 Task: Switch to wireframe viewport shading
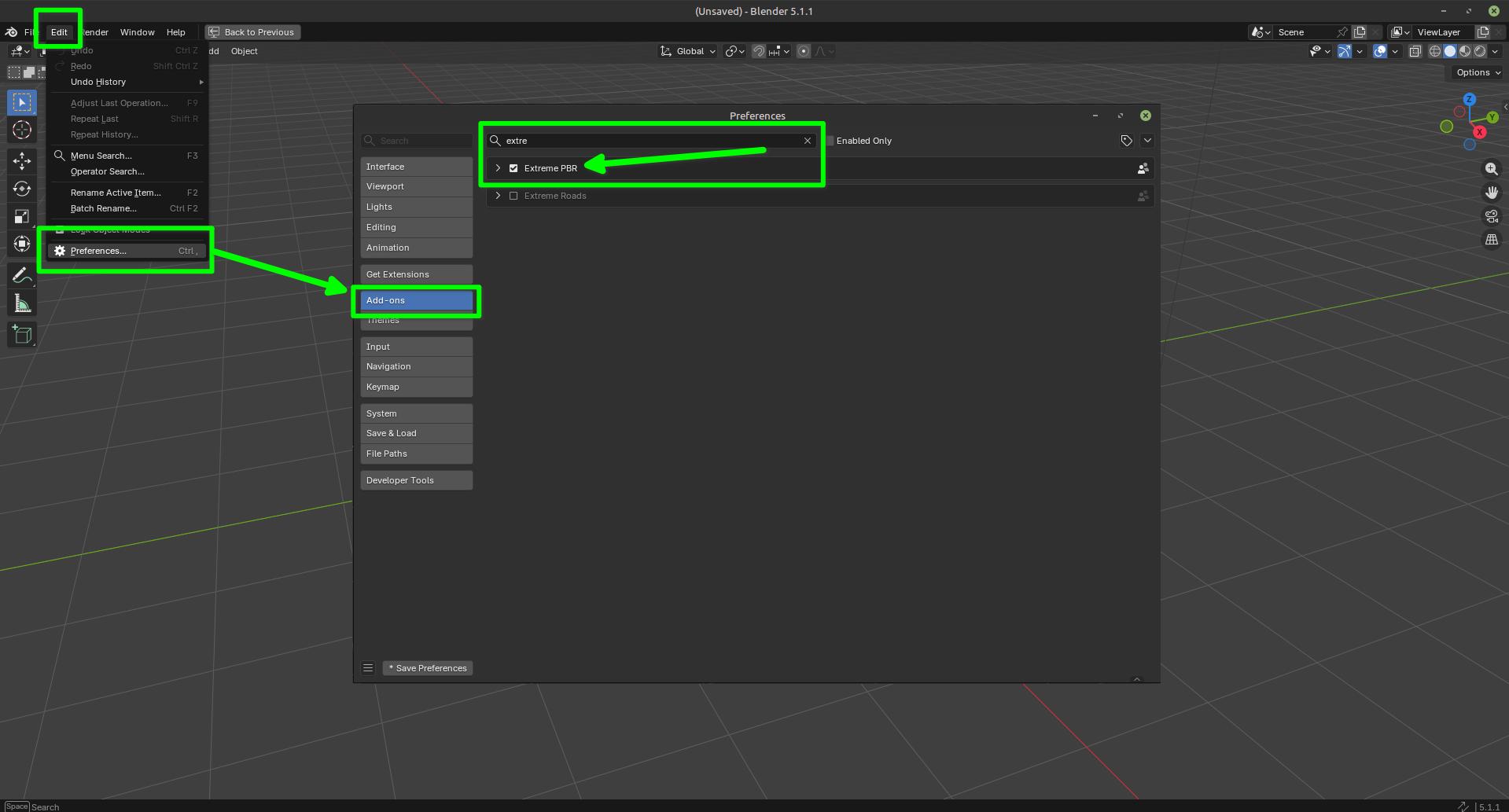[x=1435, y=51]
